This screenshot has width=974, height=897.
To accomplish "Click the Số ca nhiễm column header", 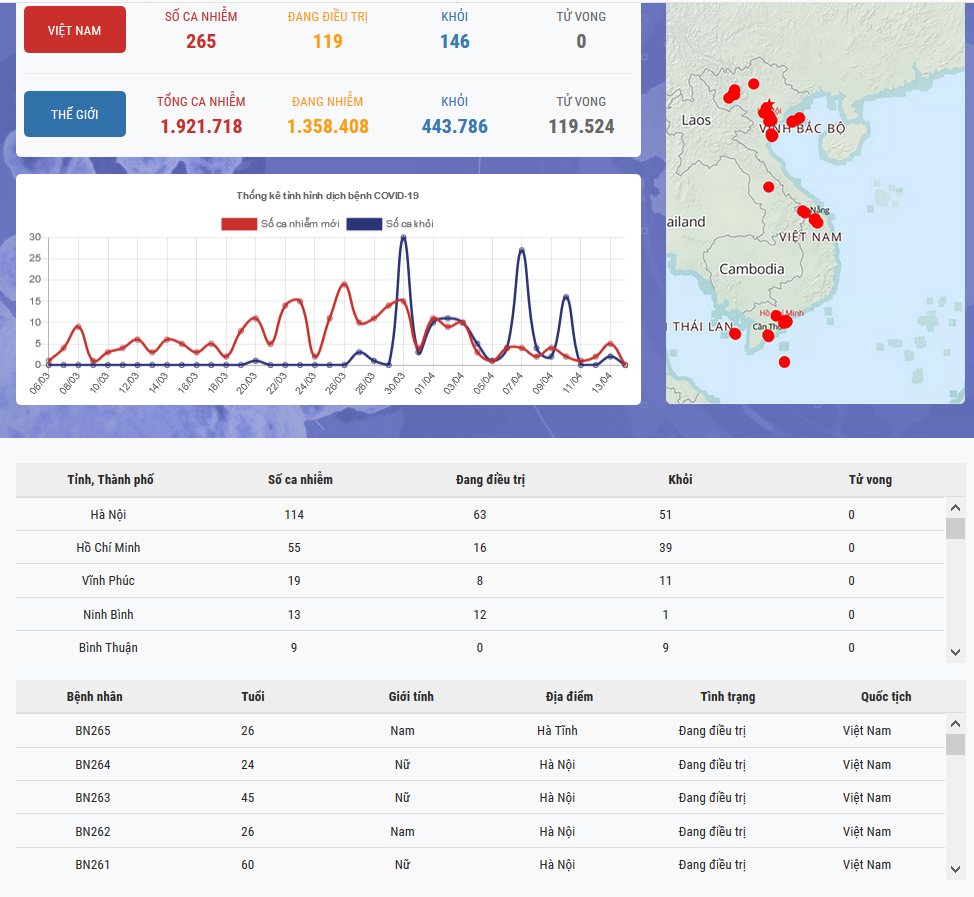I will (x=300, y=480).
